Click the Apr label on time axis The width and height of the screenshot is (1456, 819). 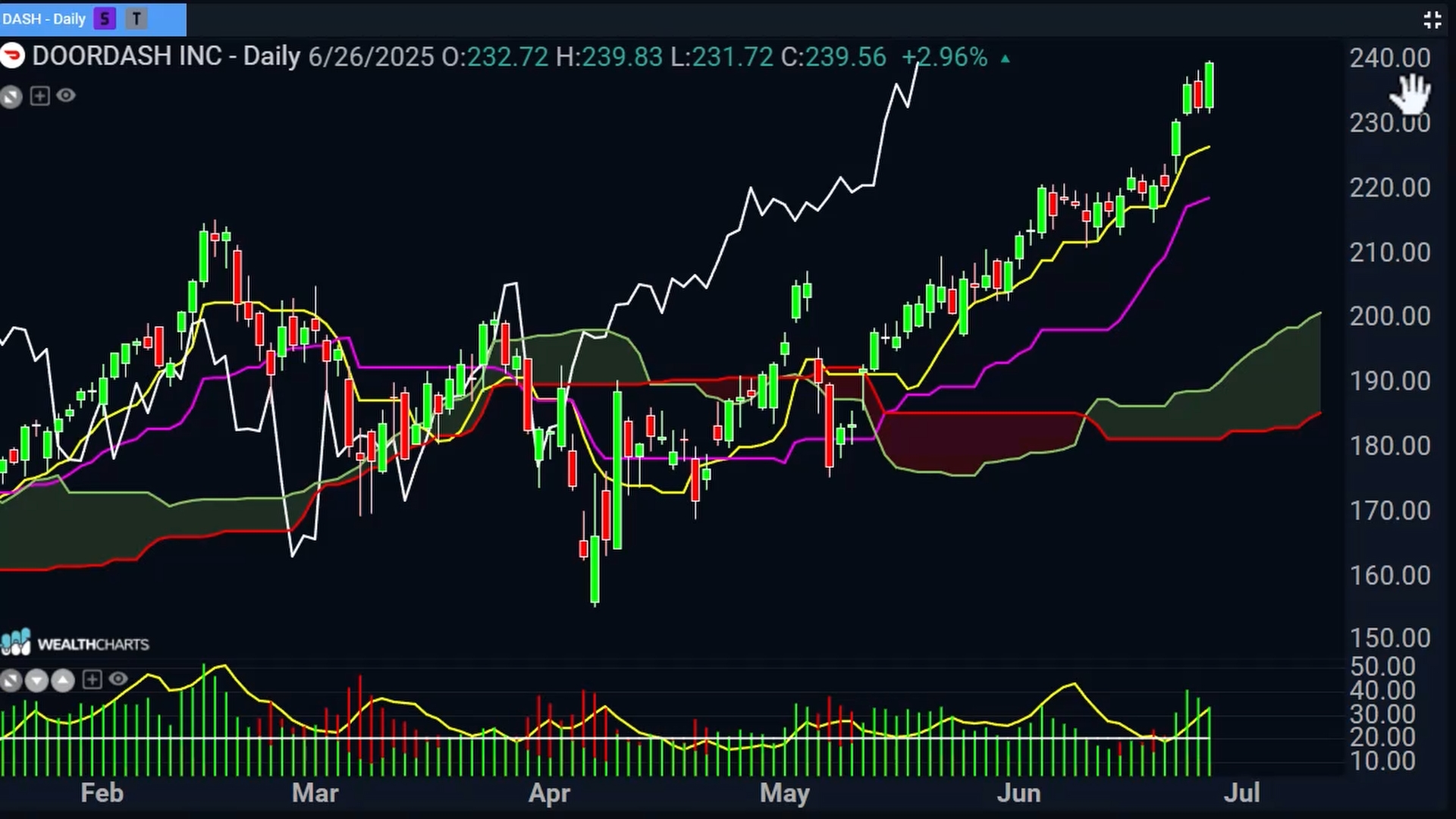[x=549, y=793]
